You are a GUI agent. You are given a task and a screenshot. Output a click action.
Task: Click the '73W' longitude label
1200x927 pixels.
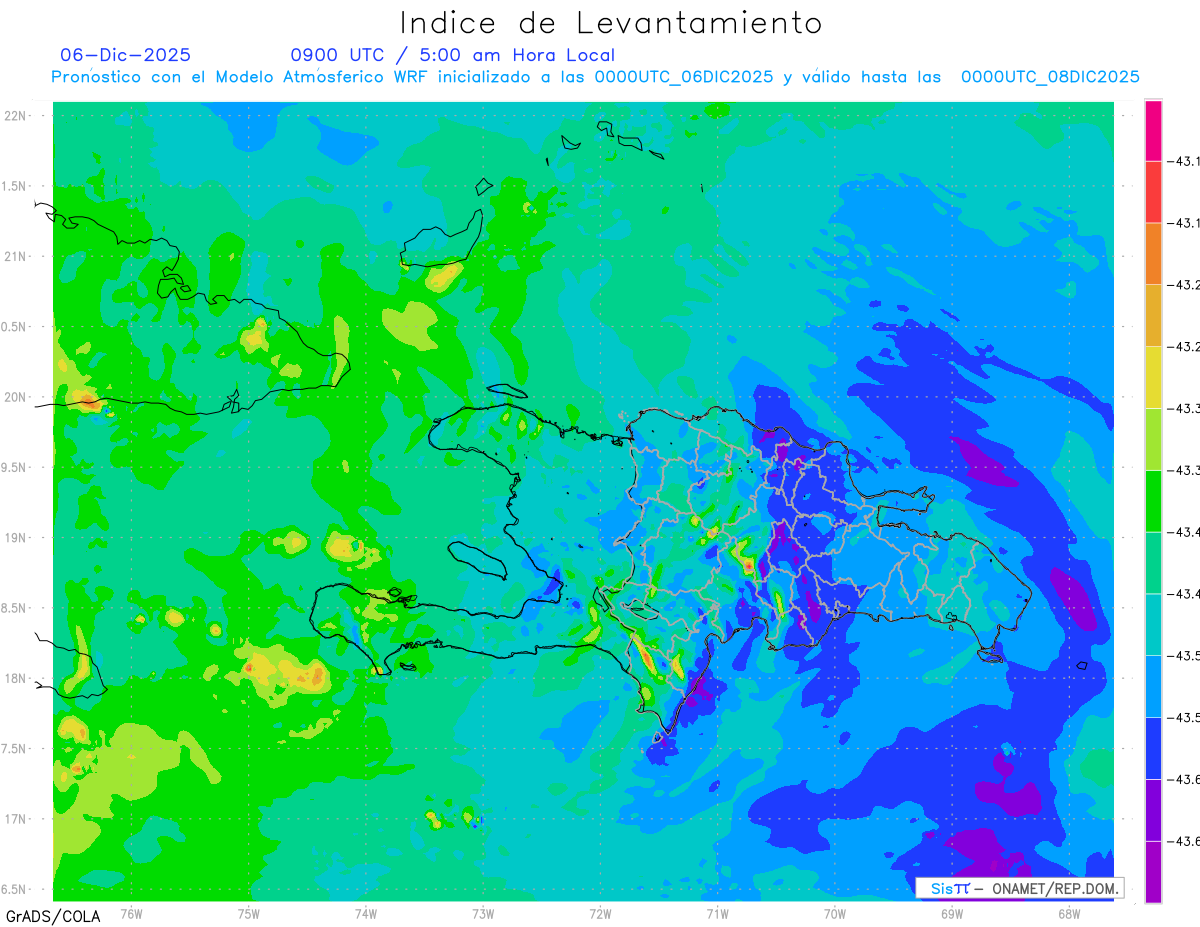(x=483, y=913)
